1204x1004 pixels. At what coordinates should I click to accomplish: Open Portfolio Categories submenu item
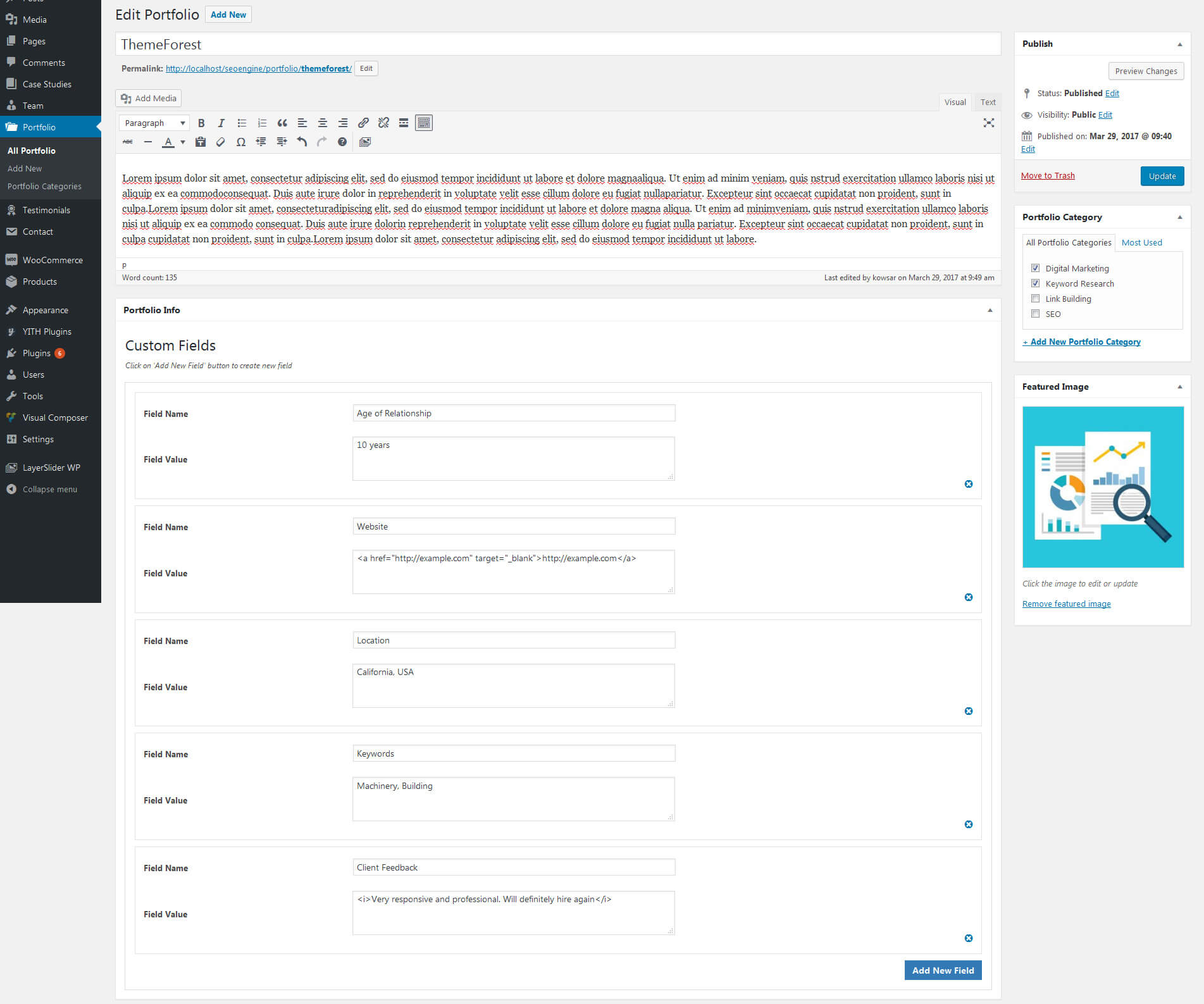[44, 186]
